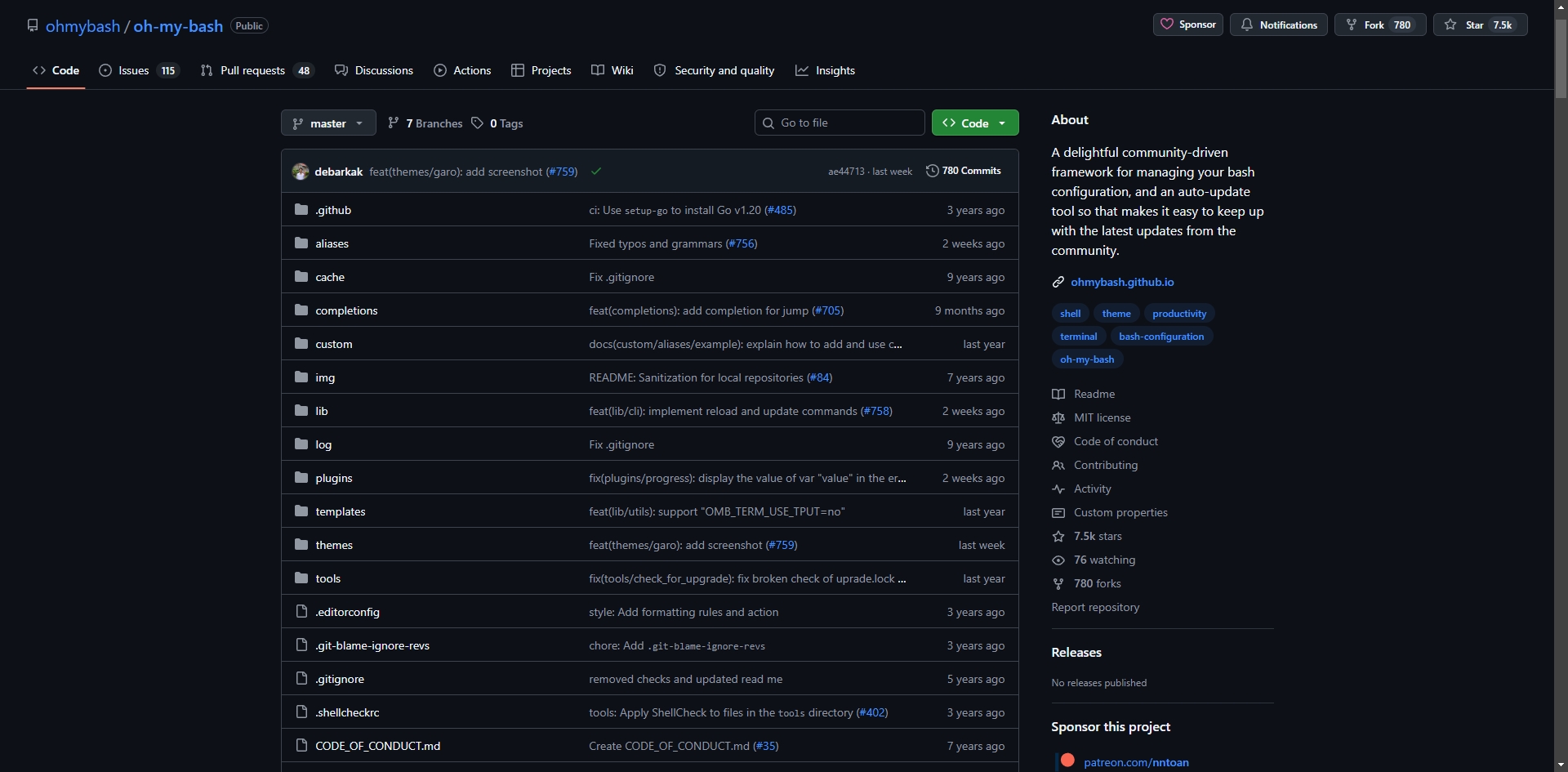Open the Contributing link
Viewport: 1568px width, 772px height.
[x=1106, y=465]
